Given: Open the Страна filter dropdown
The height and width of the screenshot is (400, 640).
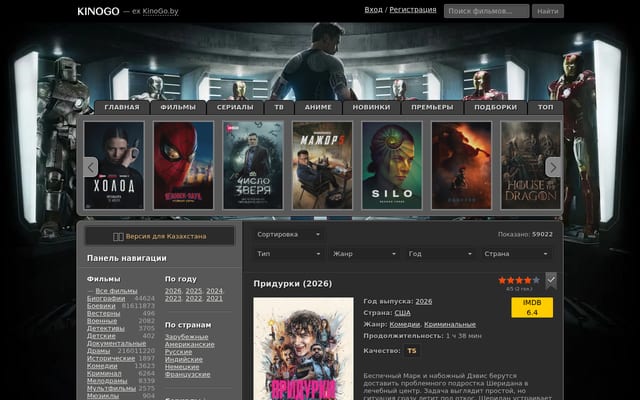Looking at the screenshot, I should 516,253.
